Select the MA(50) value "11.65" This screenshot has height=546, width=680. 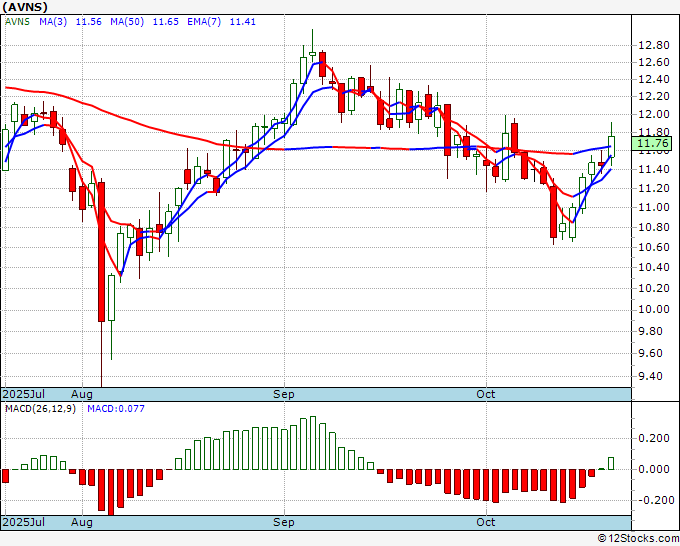pyautogui.click(x=166, y=22)
